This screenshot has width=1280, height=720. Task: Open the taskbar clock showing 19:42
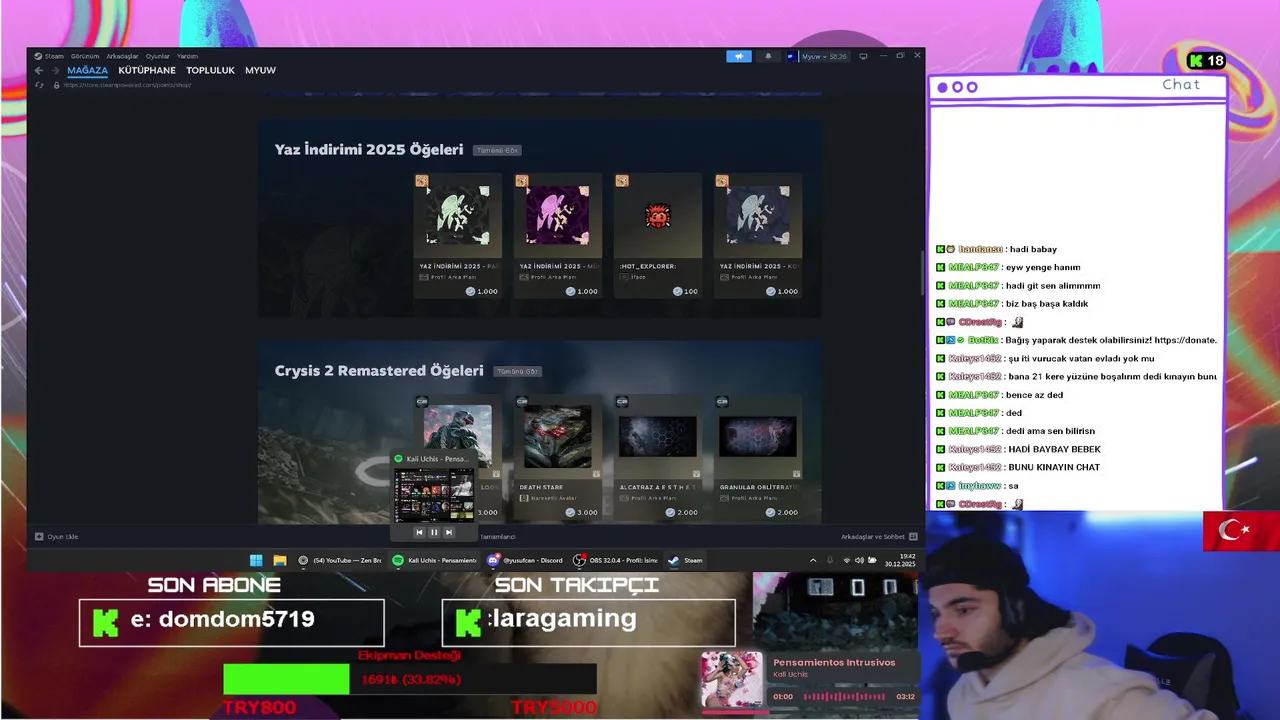coord(900,560)
